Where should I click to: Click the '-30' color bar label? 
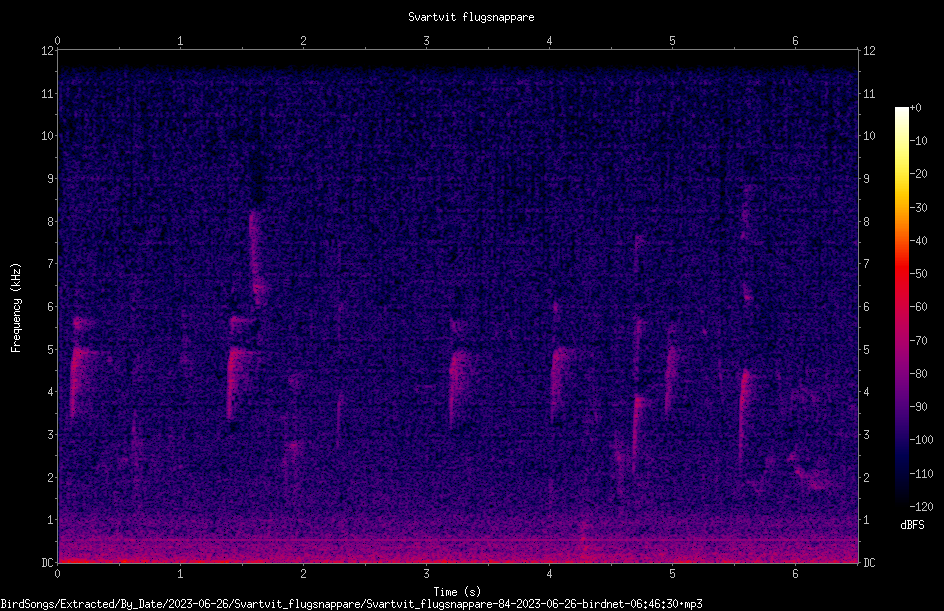[x=918, y=208]
